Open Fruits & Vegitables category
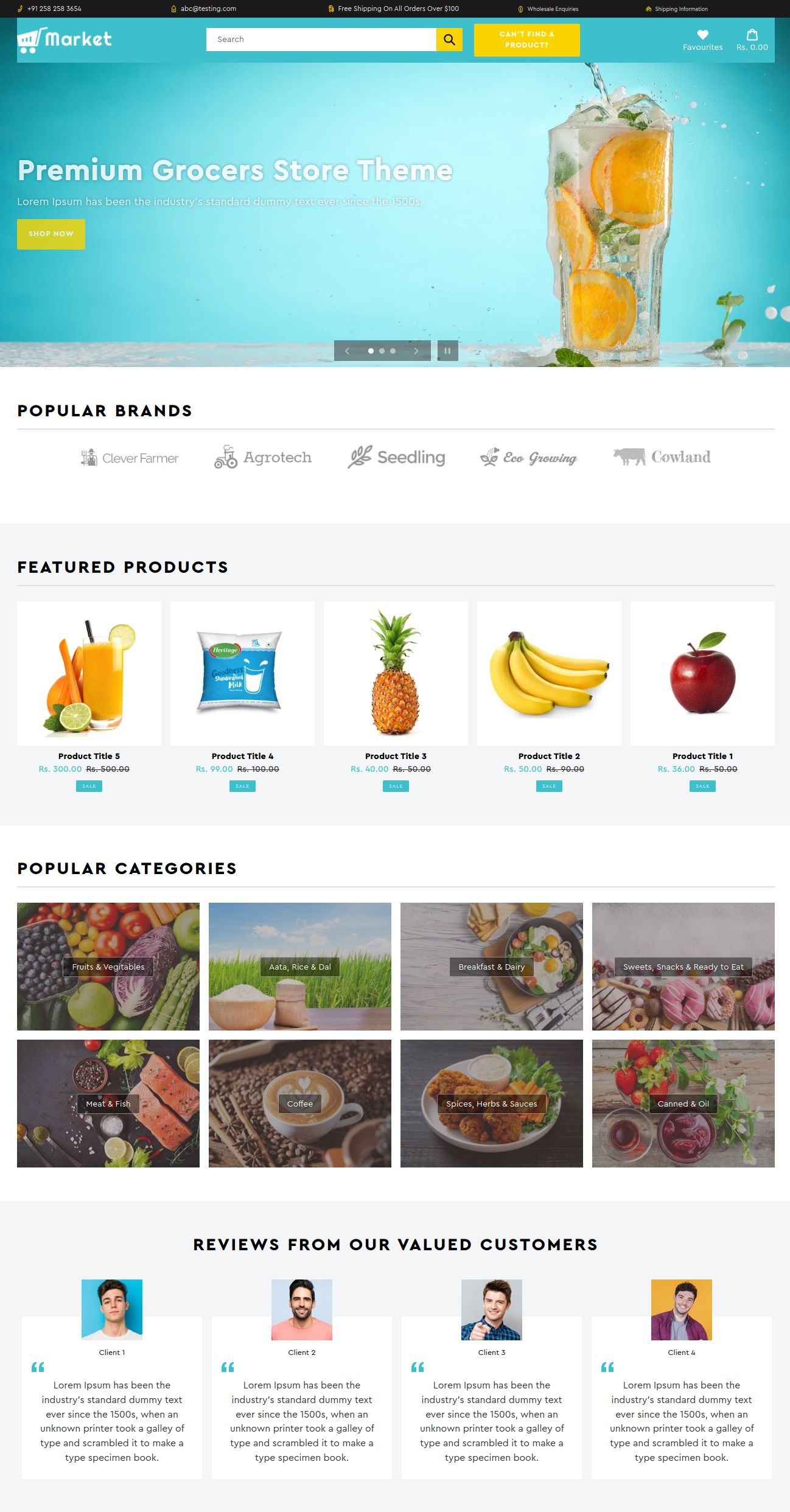The image size is (790, 1512). click(108, 967)
